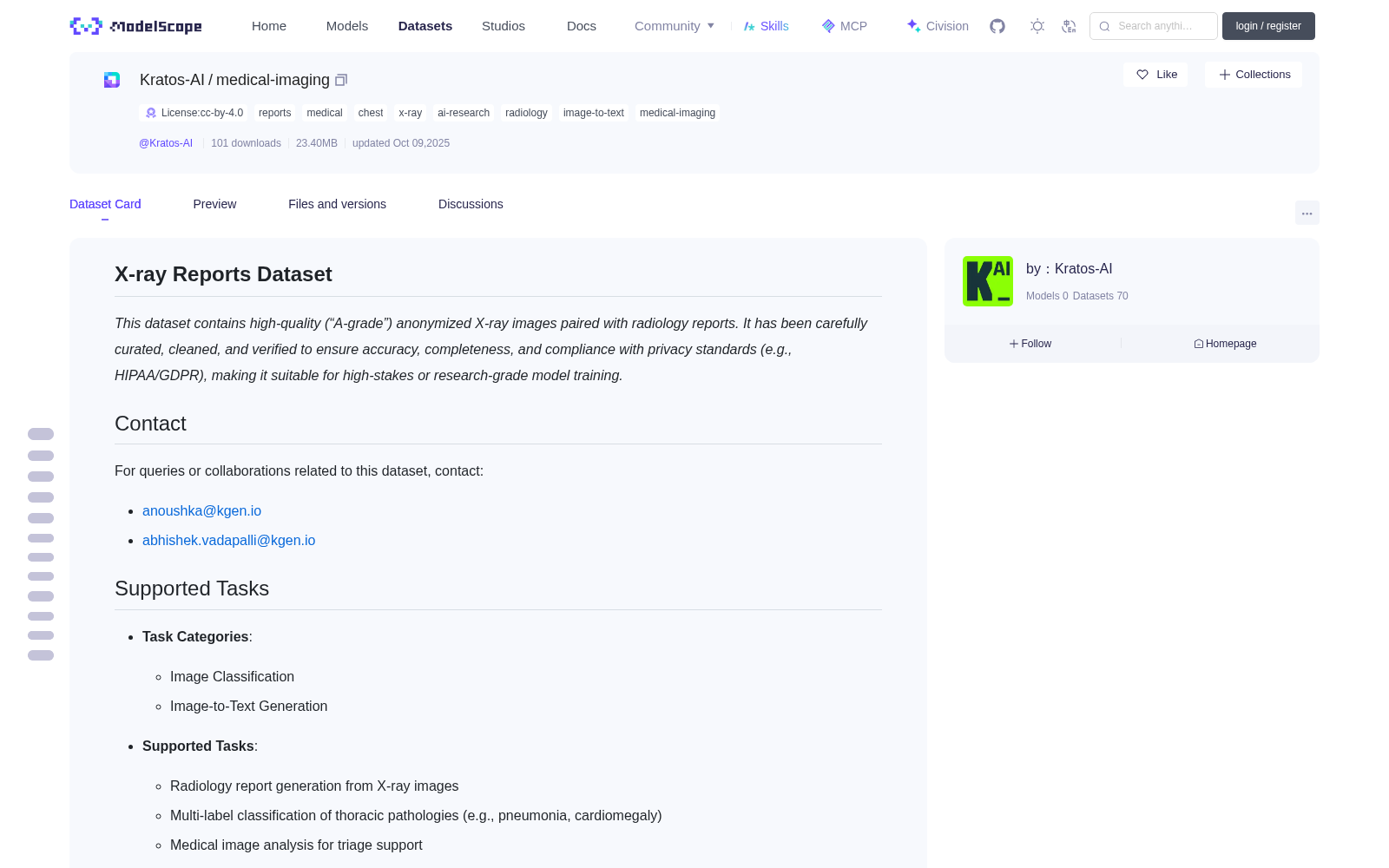Open the MCP section
1389x868 pixels.
[845, 26]
